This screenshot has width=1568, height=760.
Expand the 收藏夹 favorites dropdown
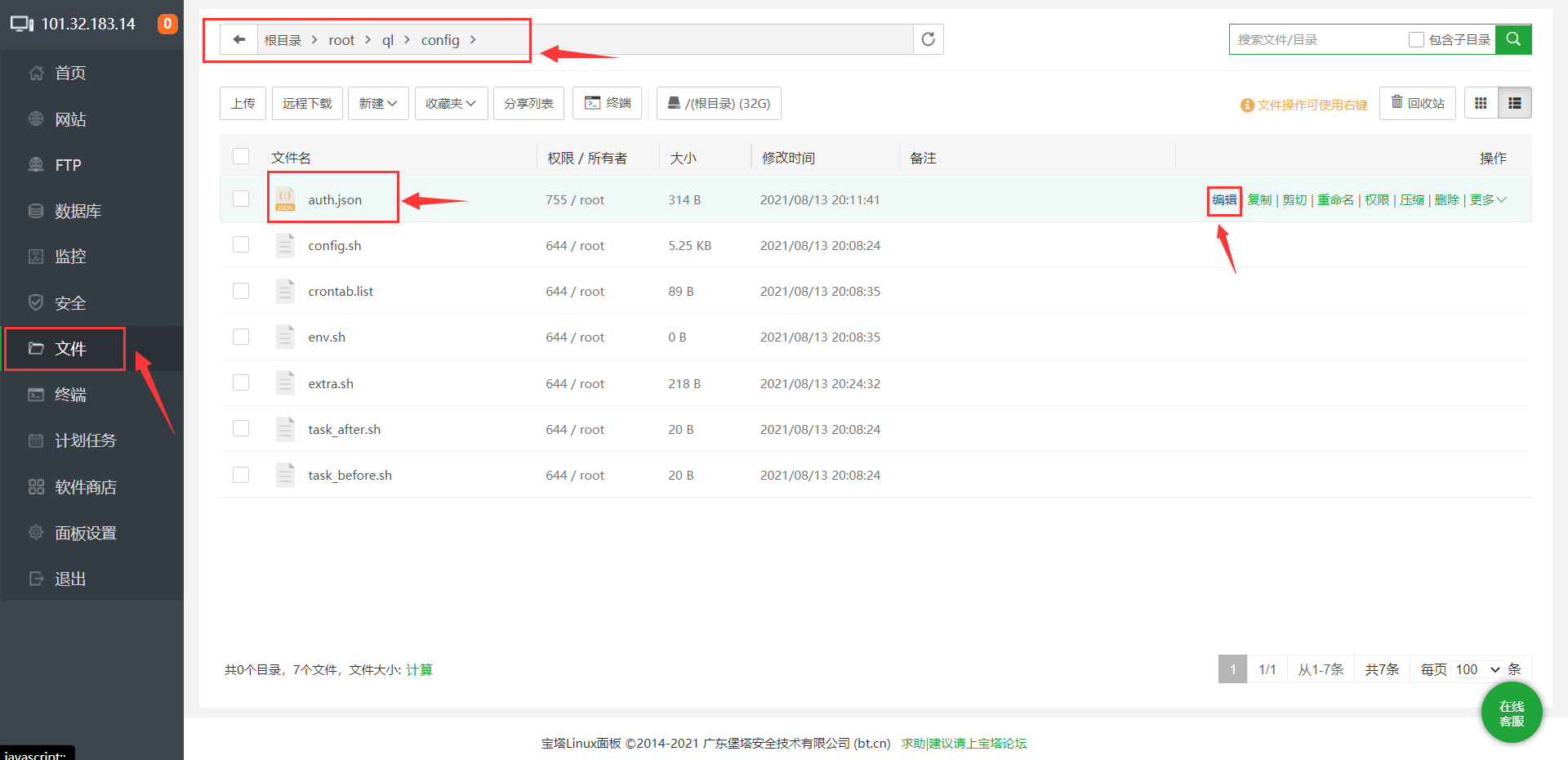(451, 103)
